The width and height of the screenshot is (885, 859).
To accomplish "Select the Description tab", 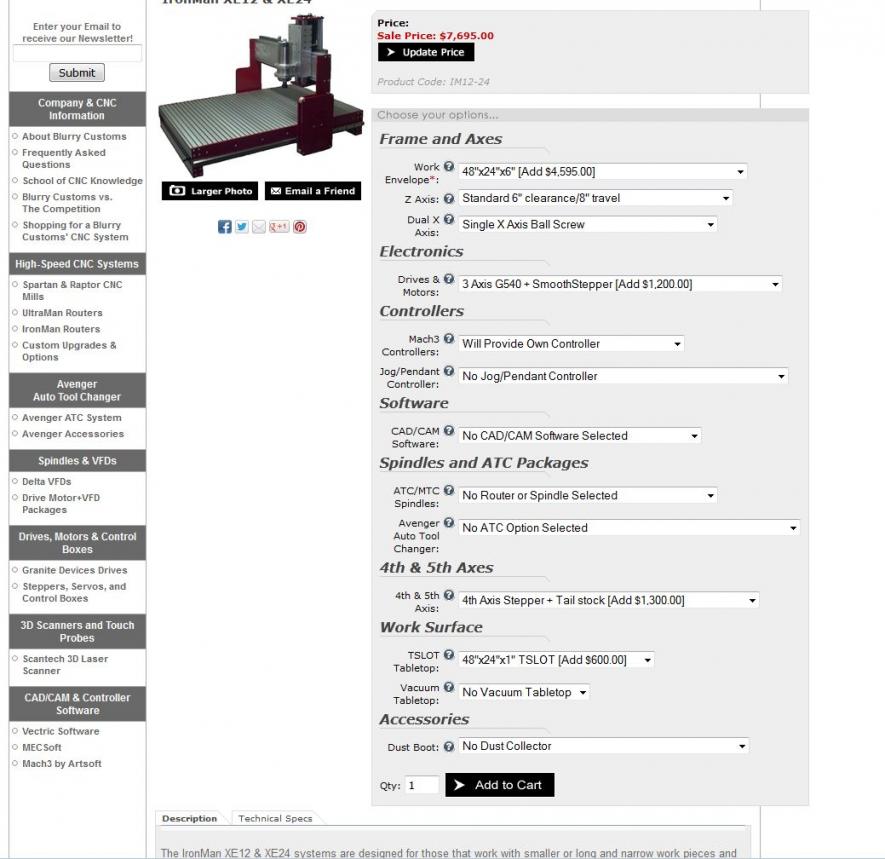I will [x=190, y=819].
